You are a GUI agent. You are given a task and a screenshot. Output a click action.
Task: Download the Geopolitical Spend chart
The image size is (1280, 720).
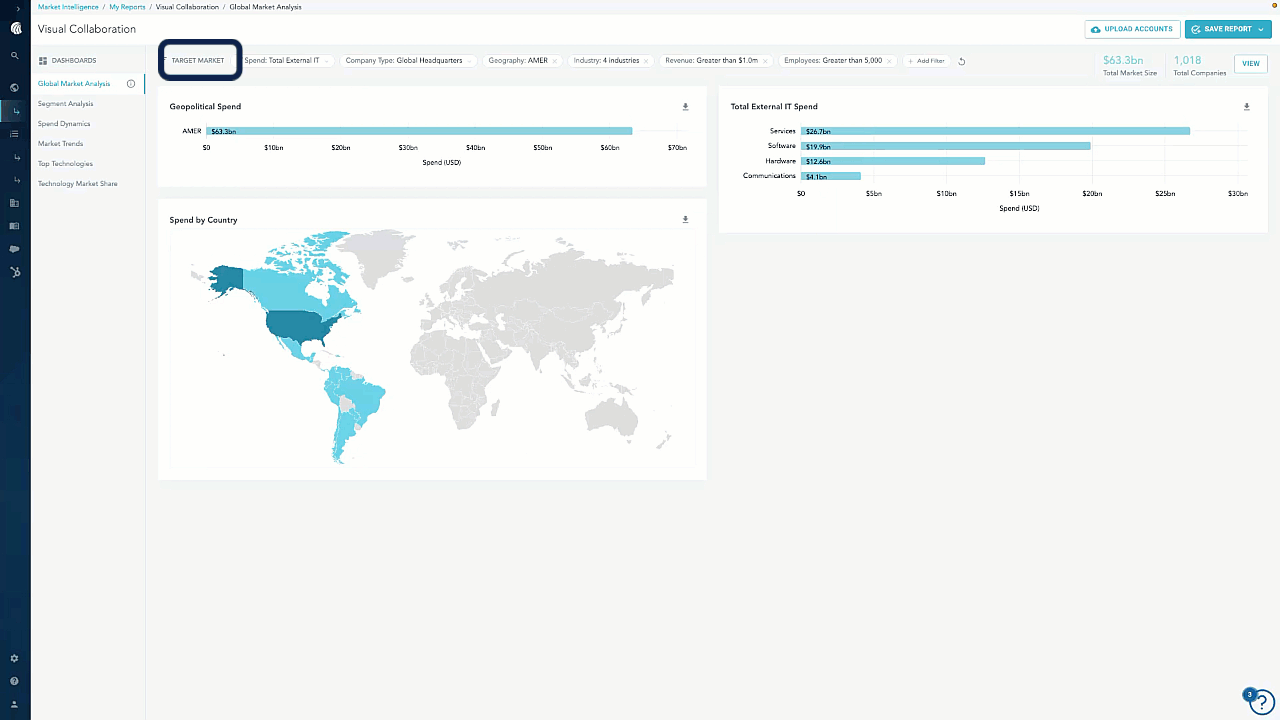pos(686,106)
